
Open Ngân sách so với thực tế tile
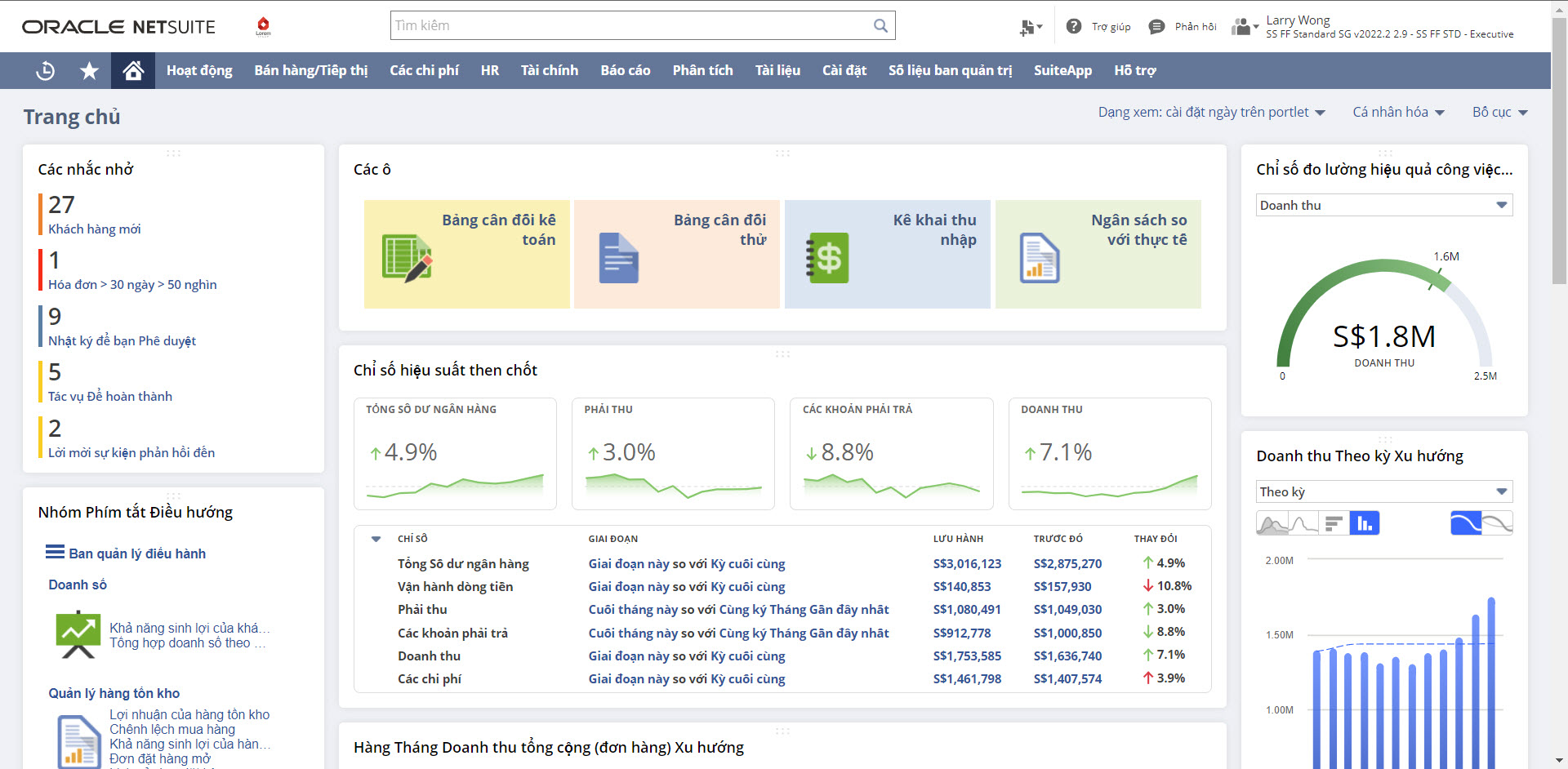[1098, 254]
